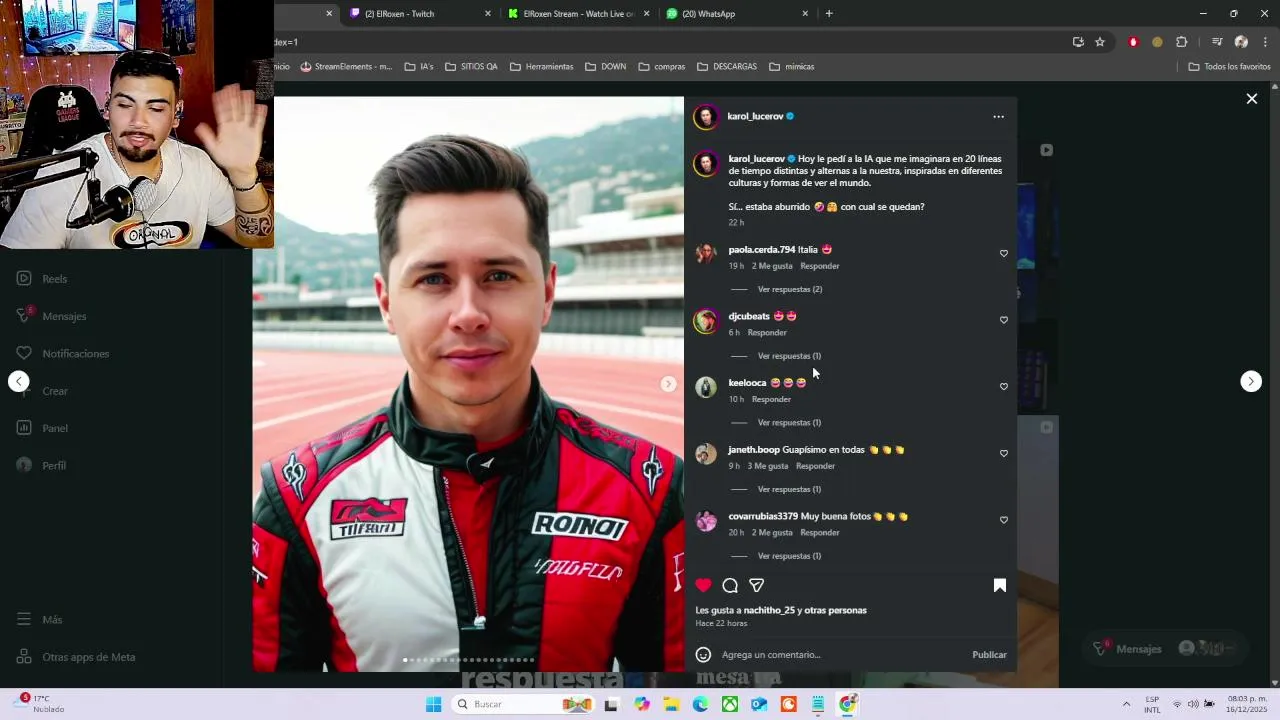Like djcubeats's comment
Viewport: 1280px width, 720px height.
tap(1004, 320)
